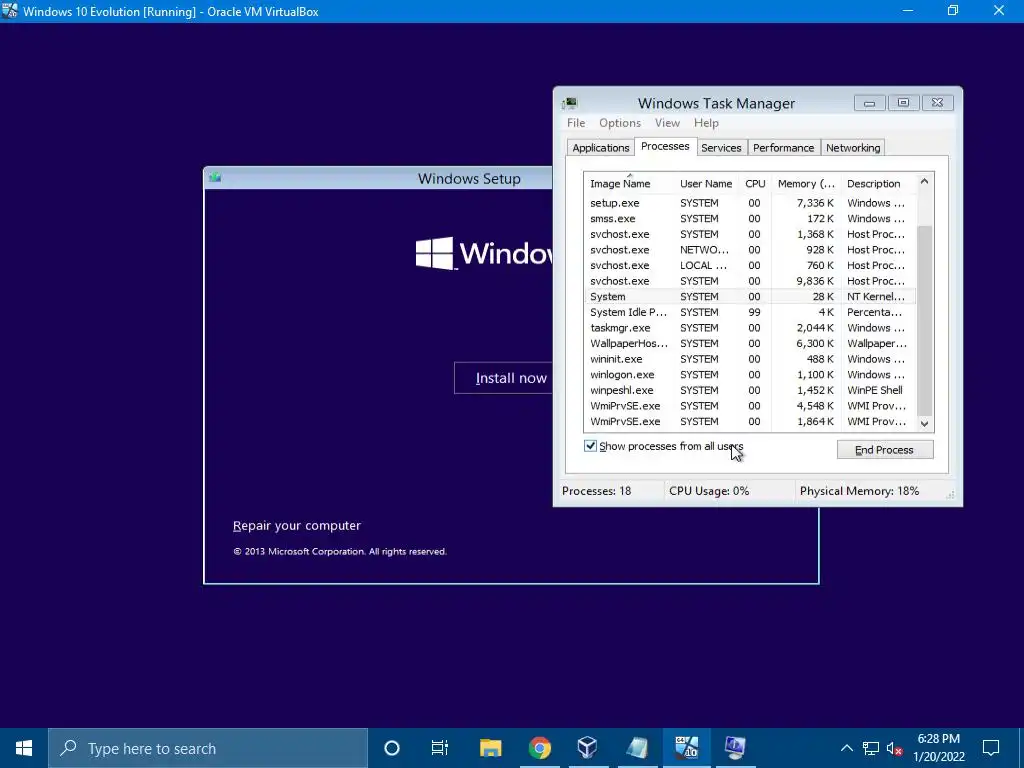Viewport: 1024px width, 768px height.
Task: Open the network status tray icon
Action: (871, 748)
